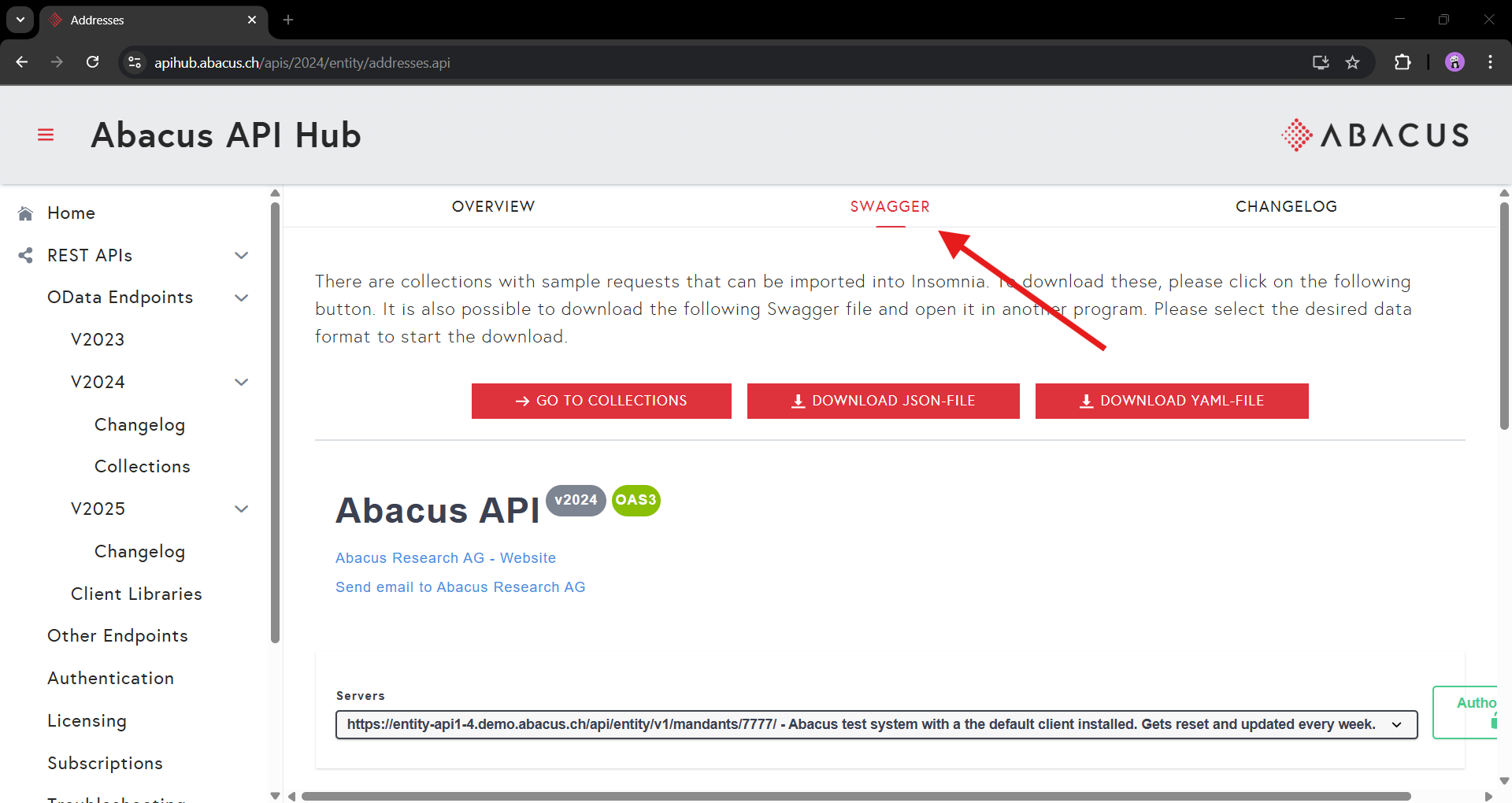Select the SWAGGER tab
1512x803 pixels.
tap(890, 206)
